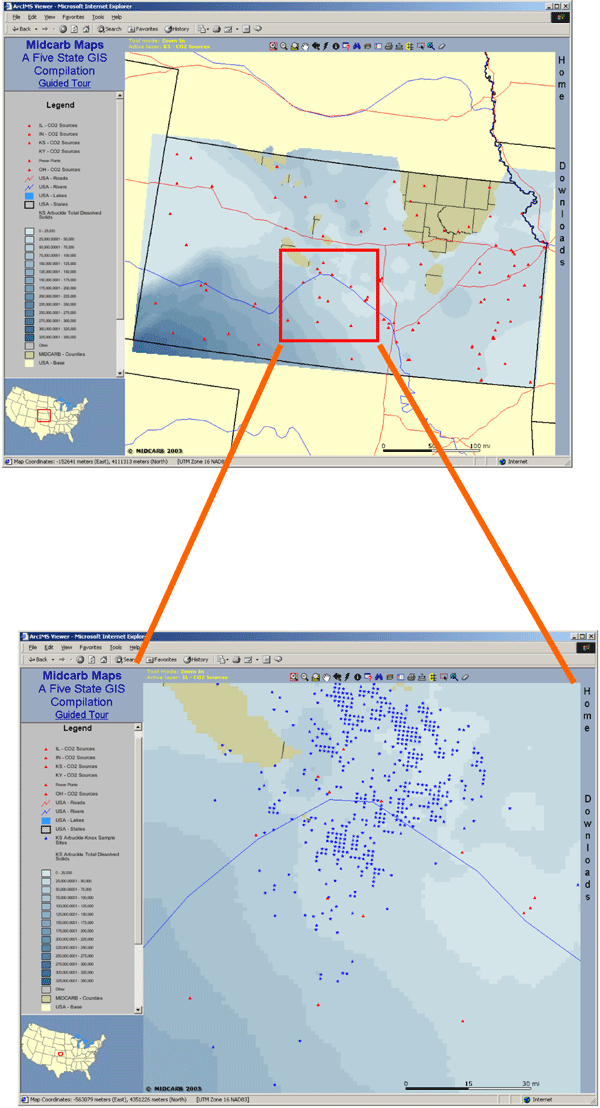Click vertical Downloads link in statewide Kansas window
The height and width of the screenshot is (1108, 600).
tap(563, 215)
